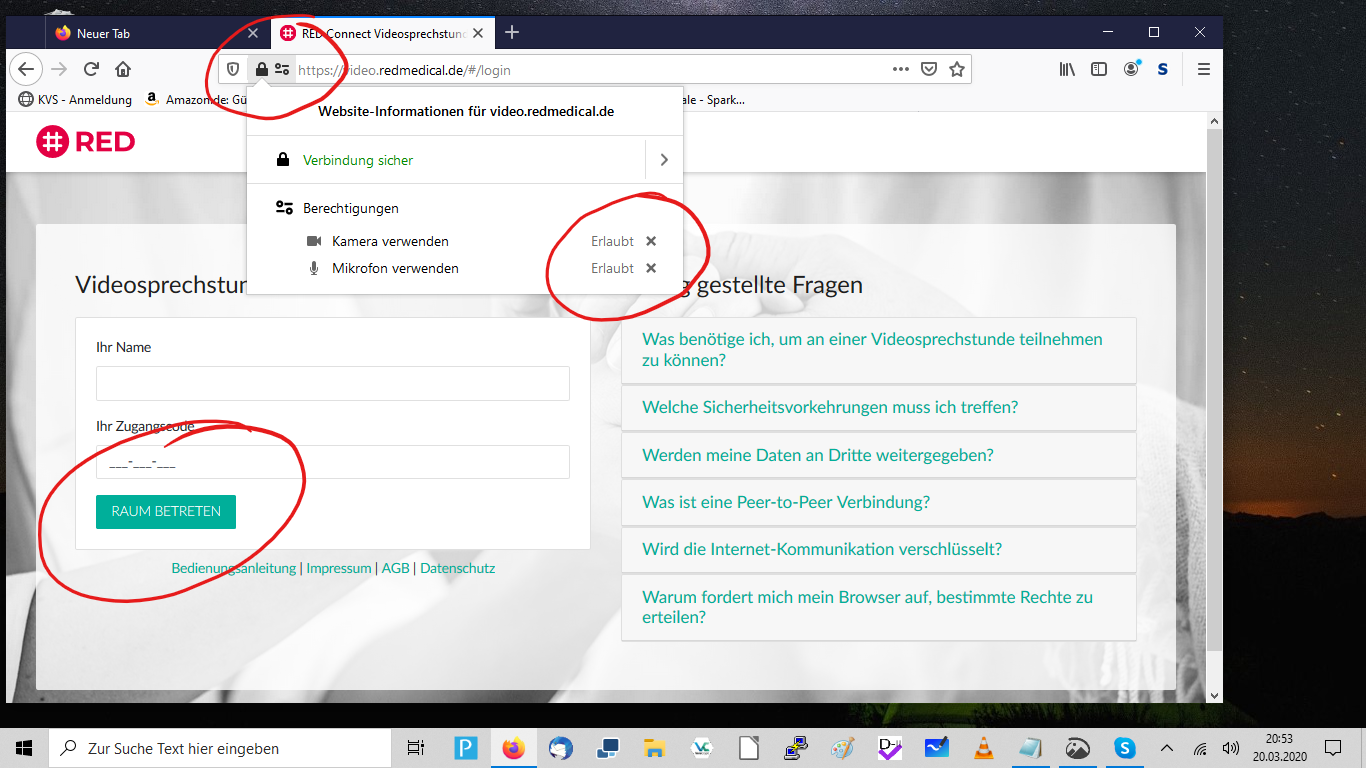
Task: Close the Neuer Tab tab
Action: pos(253,33)
